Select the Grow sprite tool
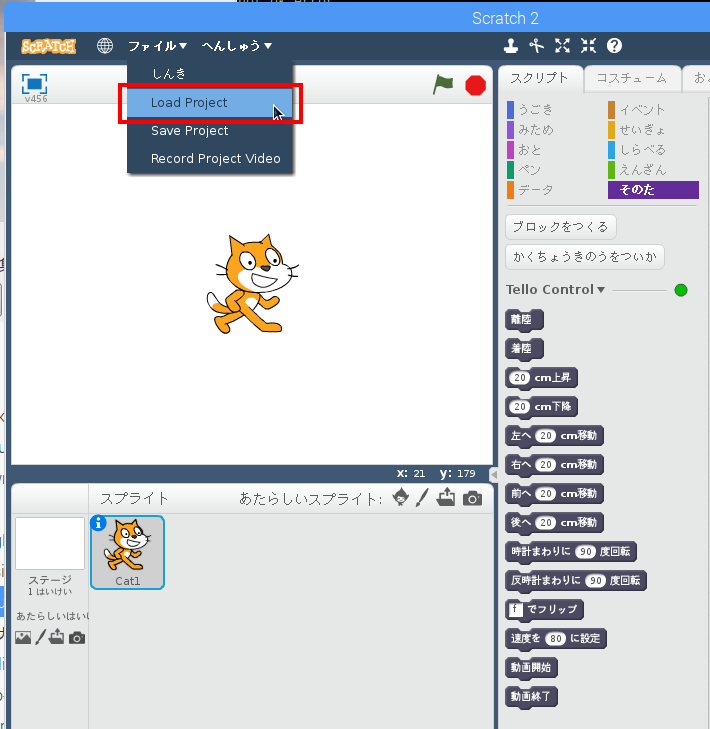 point(562,46)
